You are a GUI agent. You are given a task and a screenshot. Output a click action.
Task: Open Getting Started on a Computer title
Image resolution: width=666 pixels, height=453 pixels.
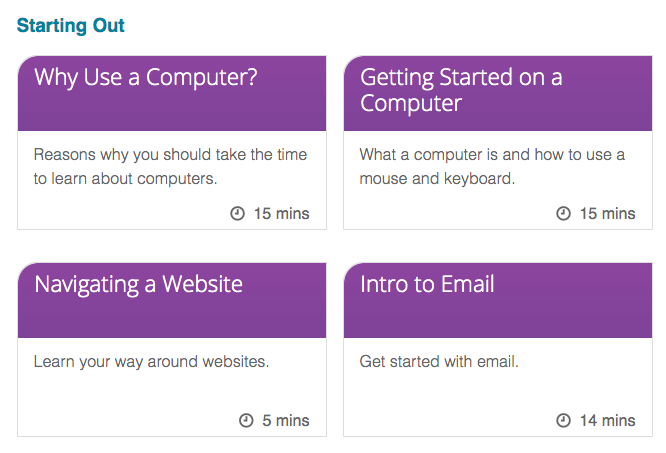click(x=461, y=90)
